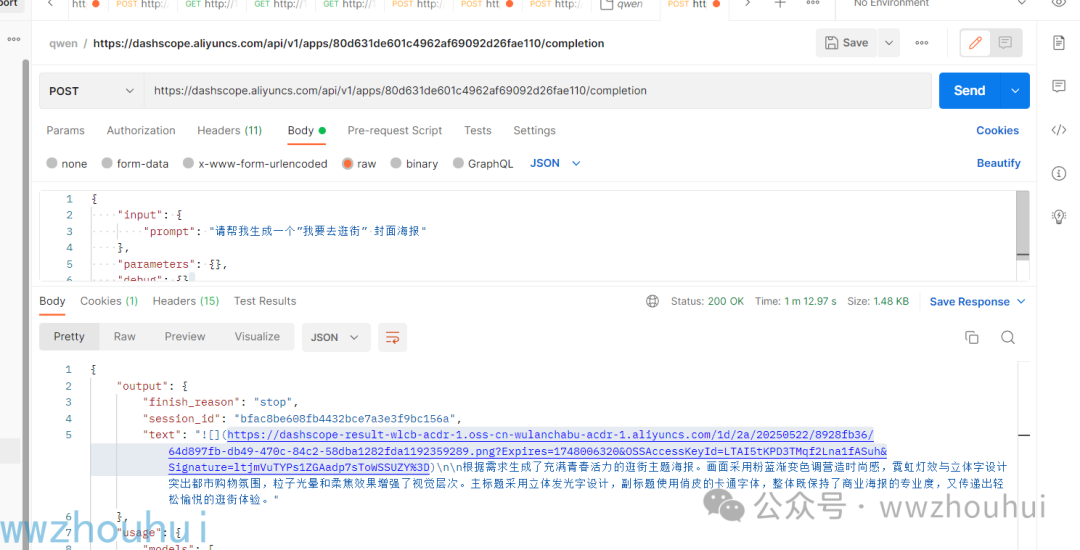Open the Authorization tab

pyautogui.click(x=141, y=130)
